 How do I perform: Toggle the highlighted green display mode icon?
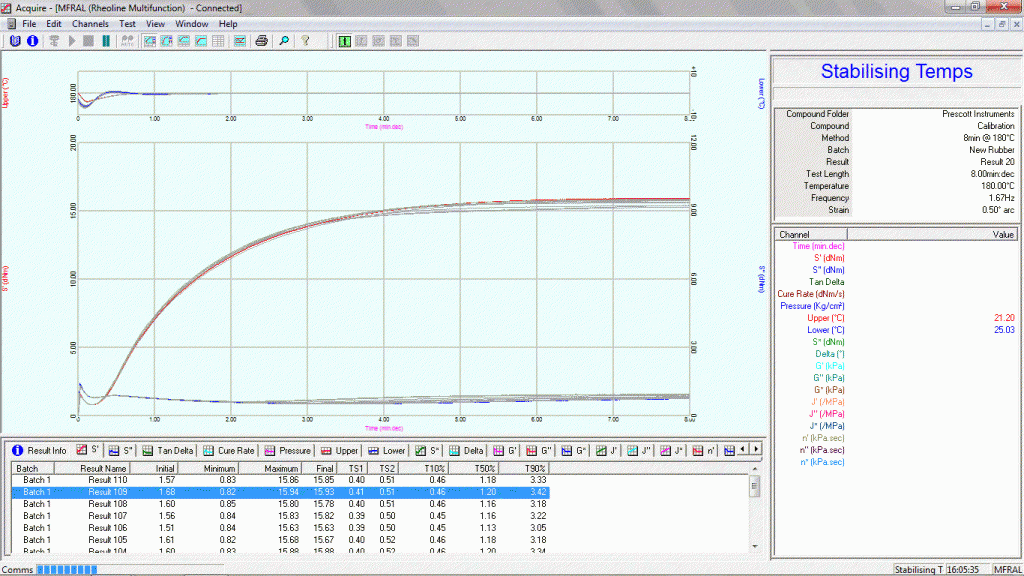point(344,41)
